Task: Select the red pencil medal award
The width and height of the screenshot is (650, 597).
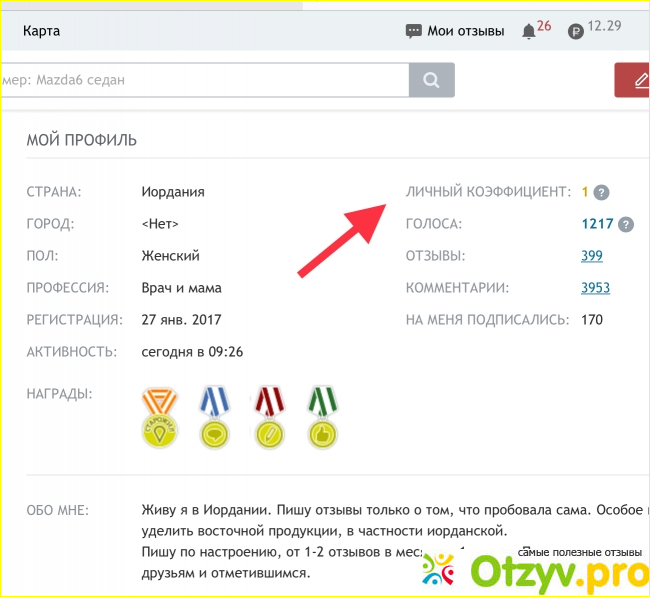Action: pos(270,416)
